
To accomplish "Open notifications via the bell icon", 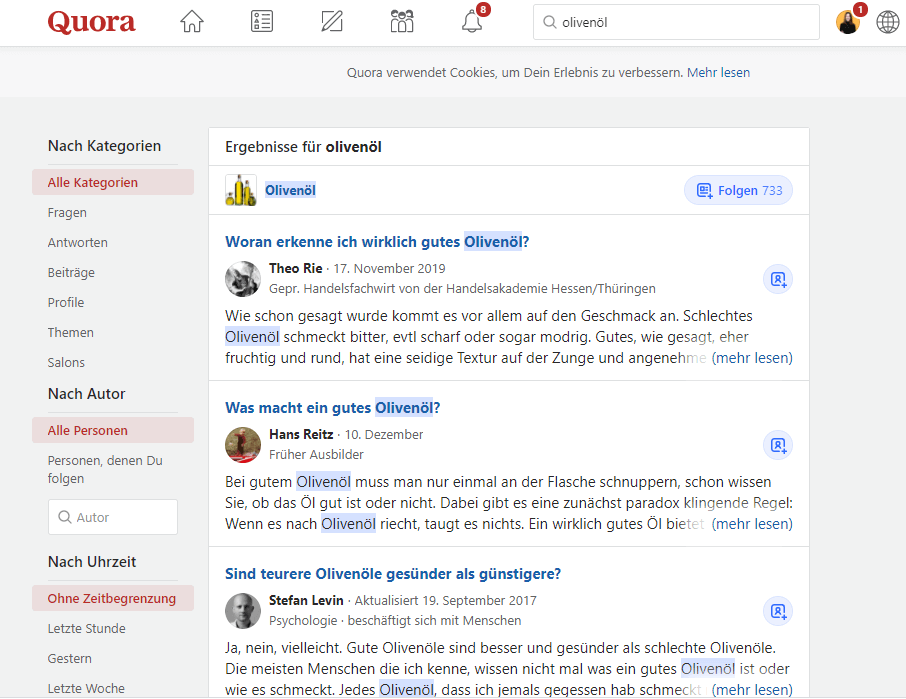I will (471, 20).
